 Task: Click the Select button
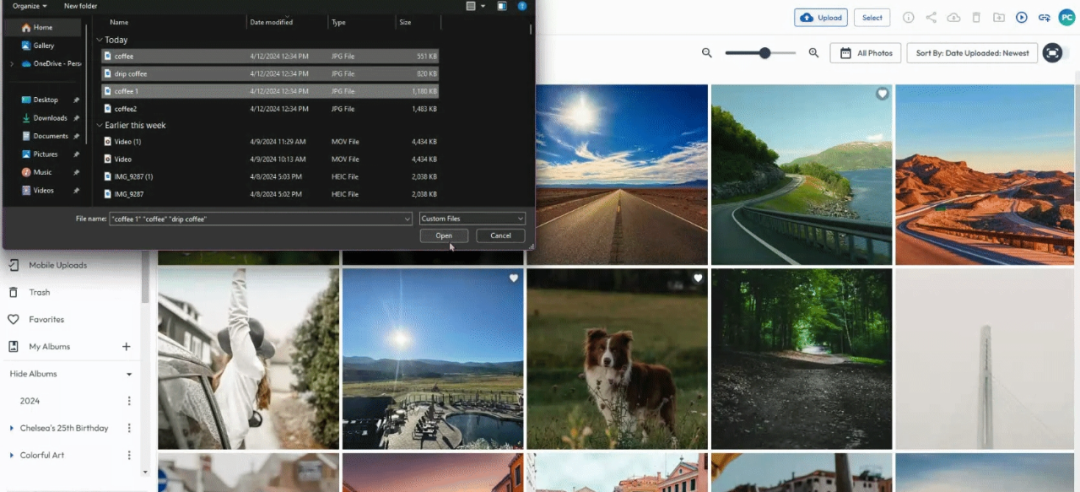(872, 17)
